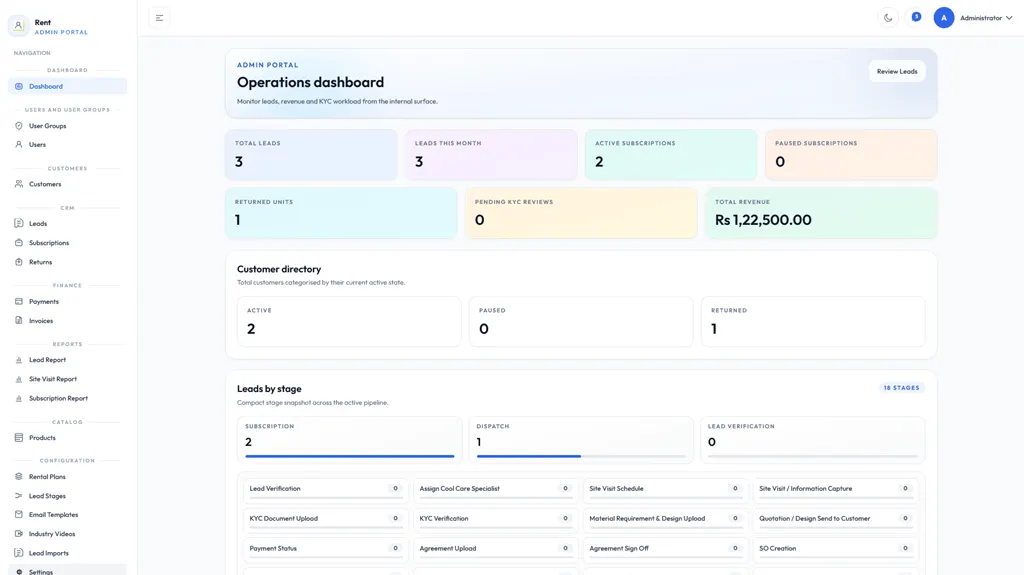
Task: Click the Email Templates envelope icon
Action: [18, 515]
